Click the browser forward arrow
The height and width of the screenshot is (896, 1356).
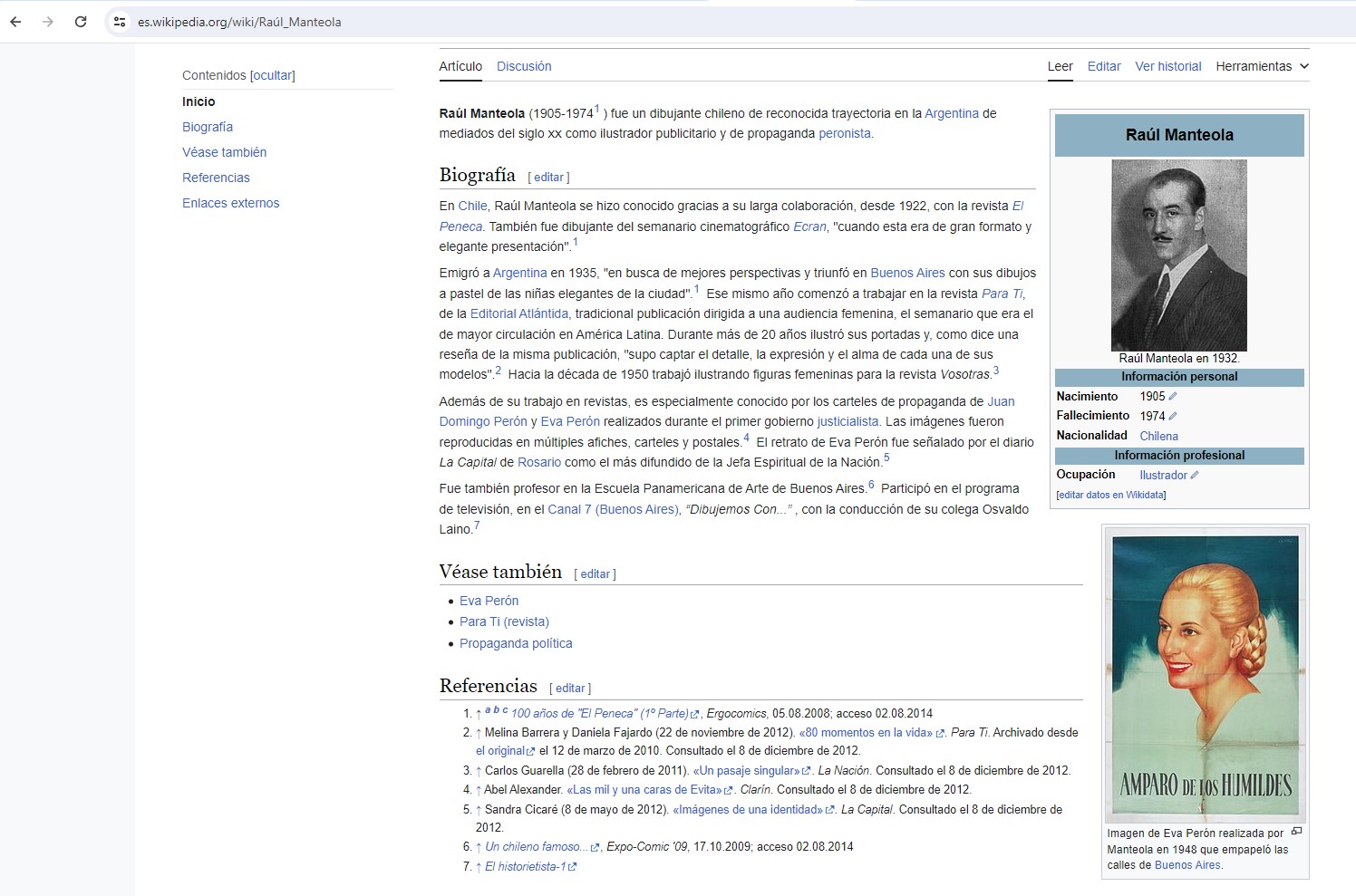pos(48,22)
